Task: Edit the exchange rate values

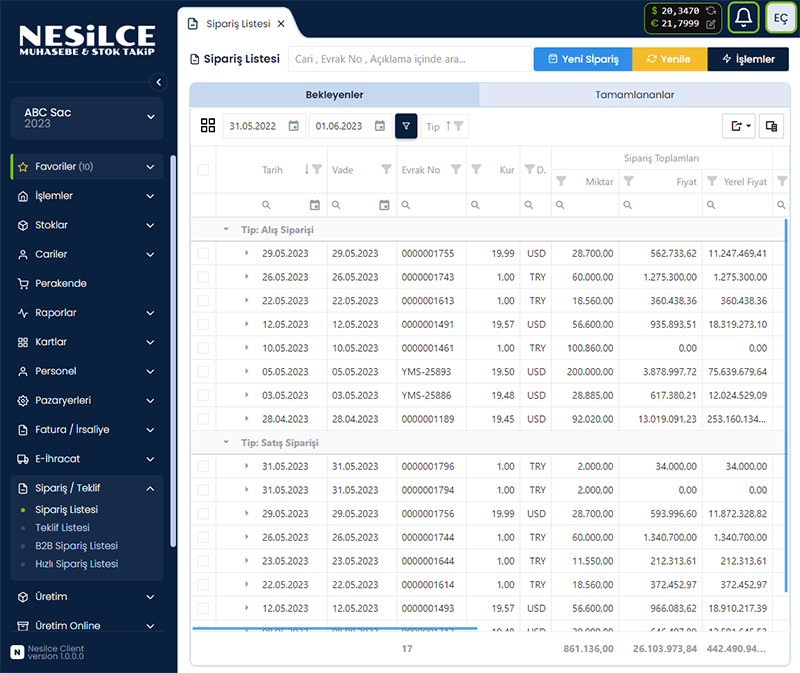Action: pyautogui.click(x=711, y=24)
